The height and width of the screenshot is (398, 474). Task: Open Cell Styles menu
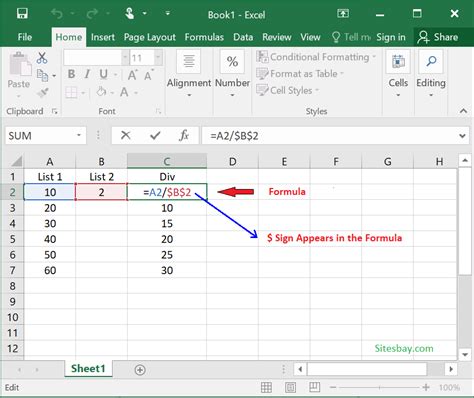coord(287,90)
